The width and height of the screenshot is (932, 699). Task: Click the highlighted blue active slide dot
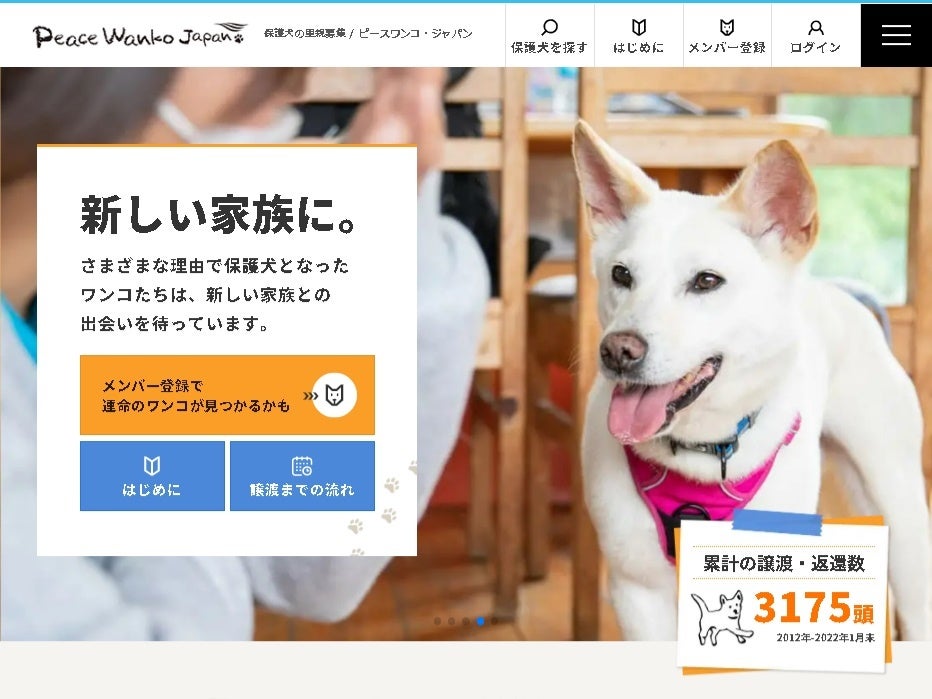(480, 621)
